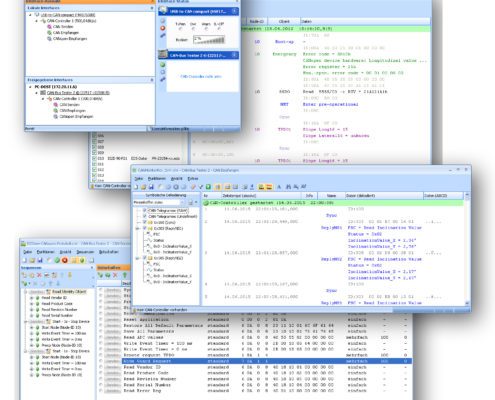Select the radio button beside Read Serial Number message
495x400 pixels.
(101, 385)
